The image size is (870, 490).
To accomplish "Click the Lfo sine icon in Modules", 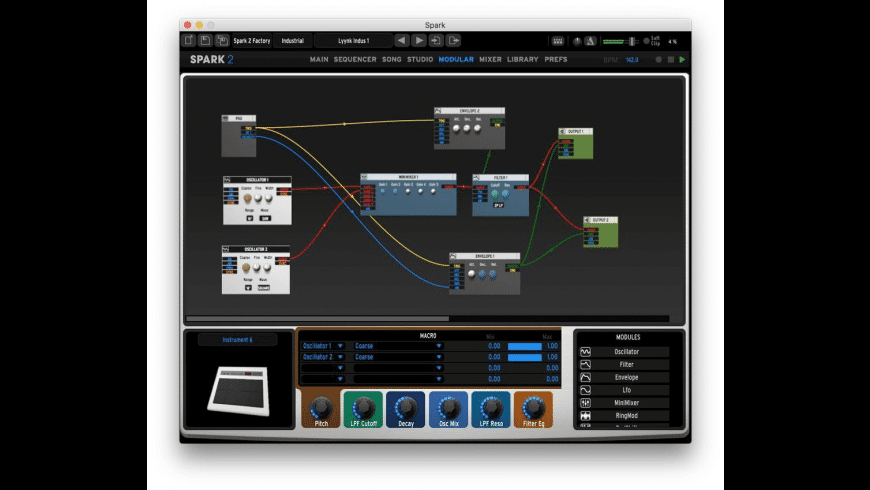I will point(585,390).
